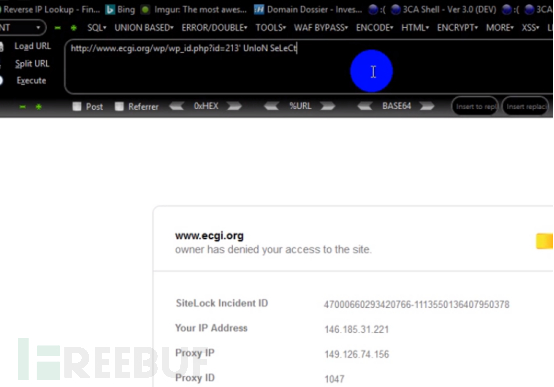The width and height of the screenshot is (554, 387).
Task: Click the left arrow before BASE64 to decode
Action: 365,106
